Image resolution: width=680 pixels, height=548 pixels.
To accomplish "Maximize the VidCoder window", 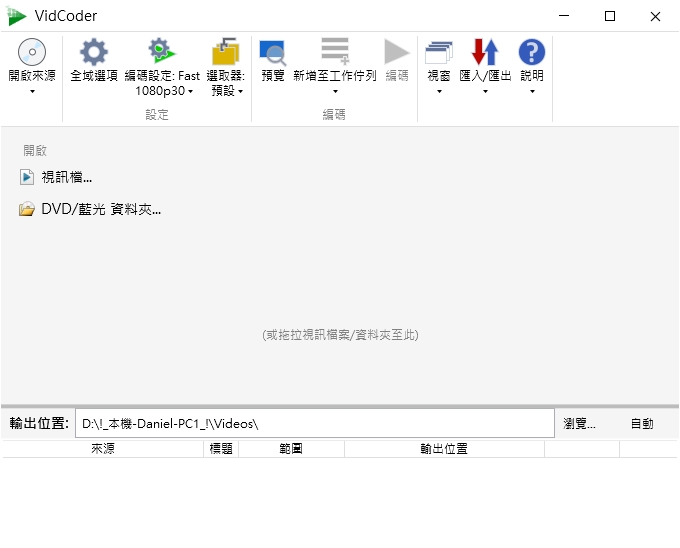I will 610,16.
